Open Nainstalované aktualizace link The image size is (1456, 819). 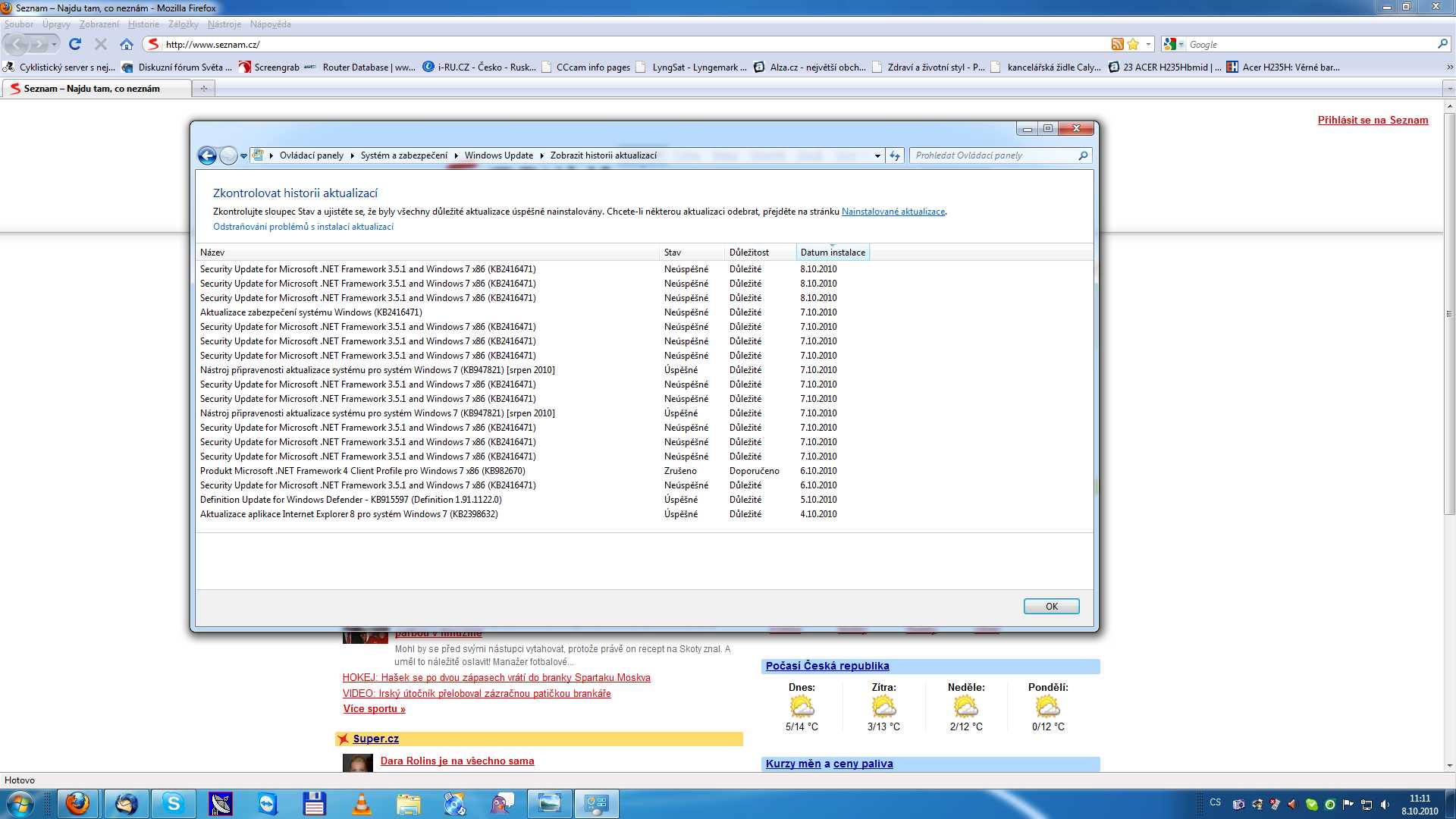click(x=893, y=212)
